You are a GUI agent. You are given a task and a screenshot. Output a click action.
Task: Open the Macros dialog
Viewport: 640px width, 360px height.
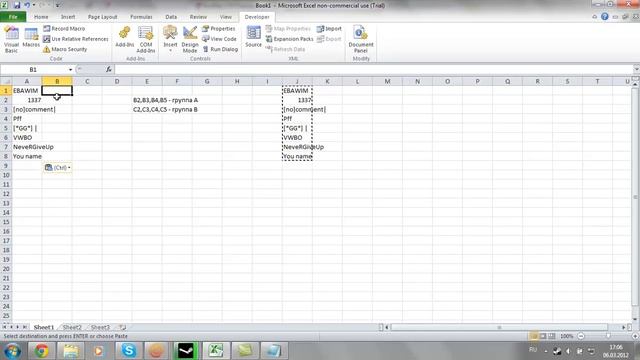click(x=31, y=38)
